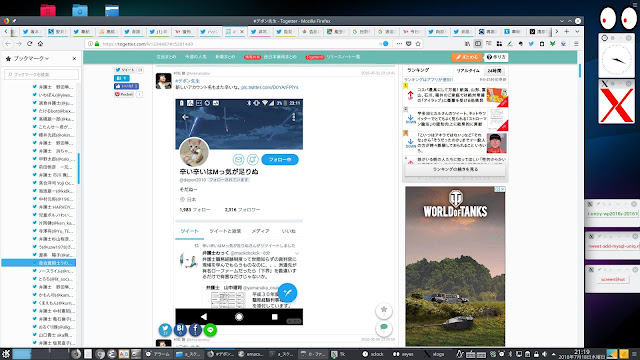
Task: Toggle the sidebar toolbar button
Action: (x=478, y=44)
